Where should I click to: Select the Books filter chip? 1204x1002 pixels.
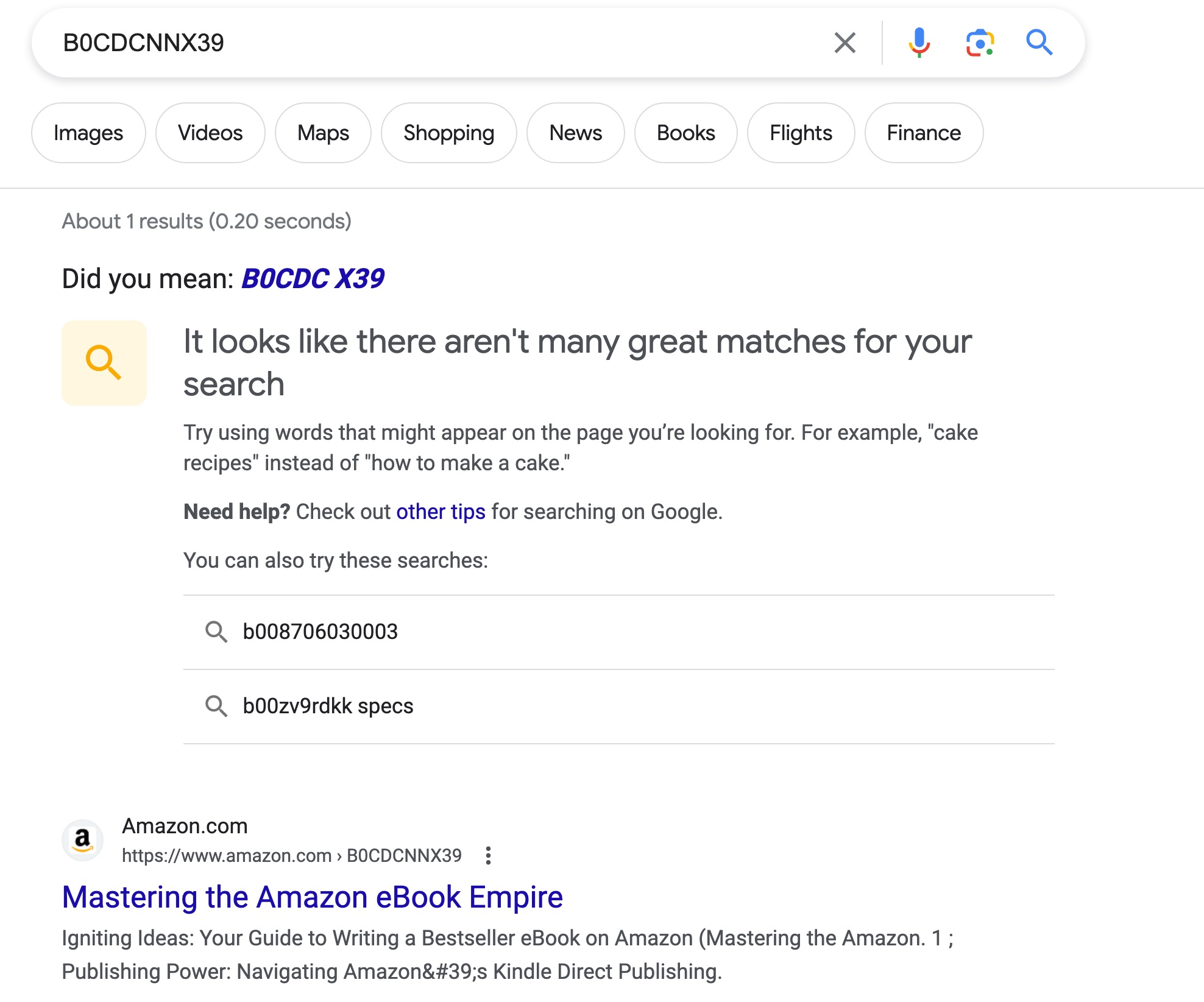point(686,133)
